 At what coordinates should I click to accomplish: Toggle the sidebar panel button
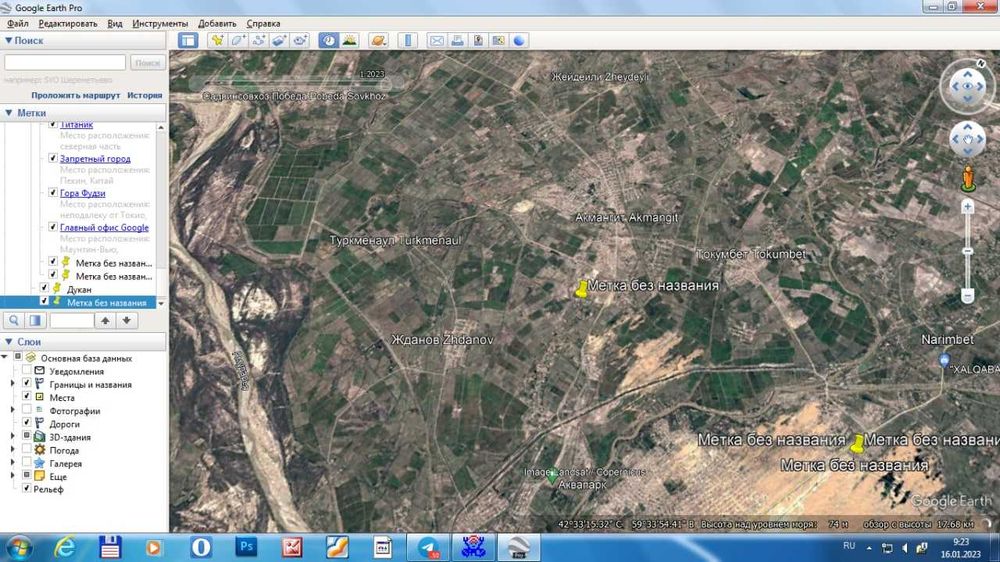[188, 40]
